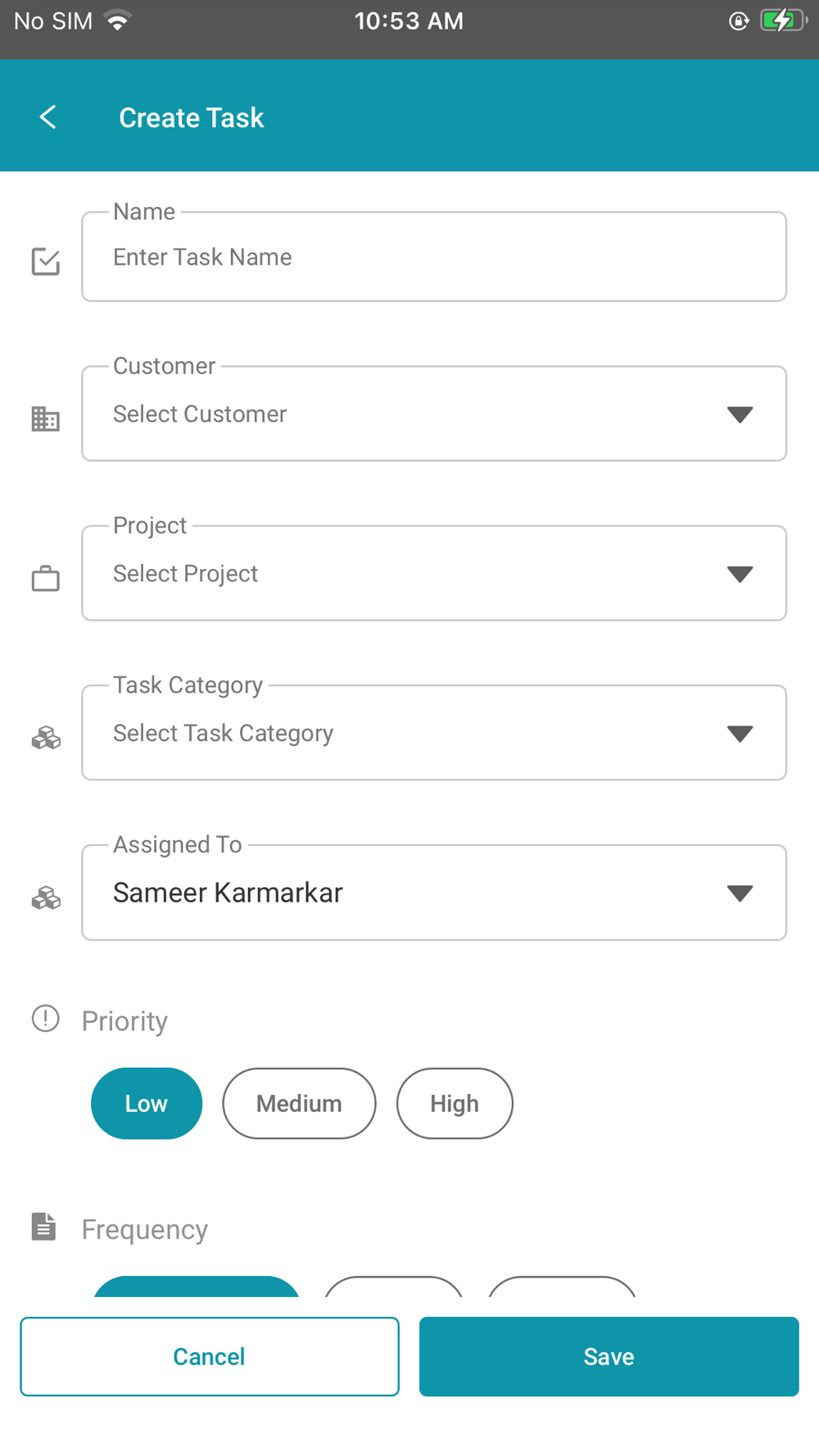Expand the Select Project dropdown
This screenshot has height=1456, width=819.
click(434, 574)
